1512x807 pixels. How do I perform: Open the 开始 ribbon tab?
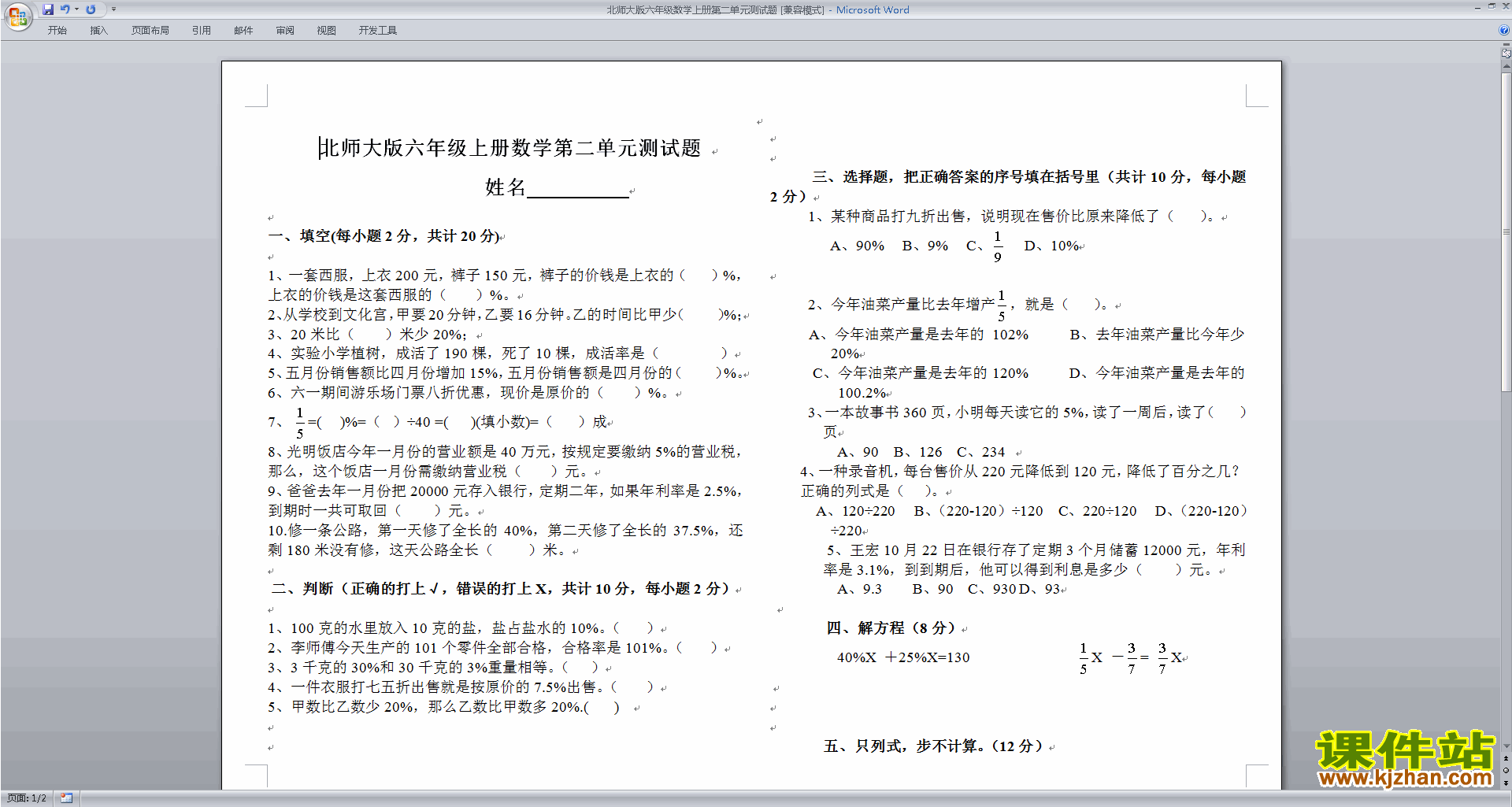[x=57, y=30]
